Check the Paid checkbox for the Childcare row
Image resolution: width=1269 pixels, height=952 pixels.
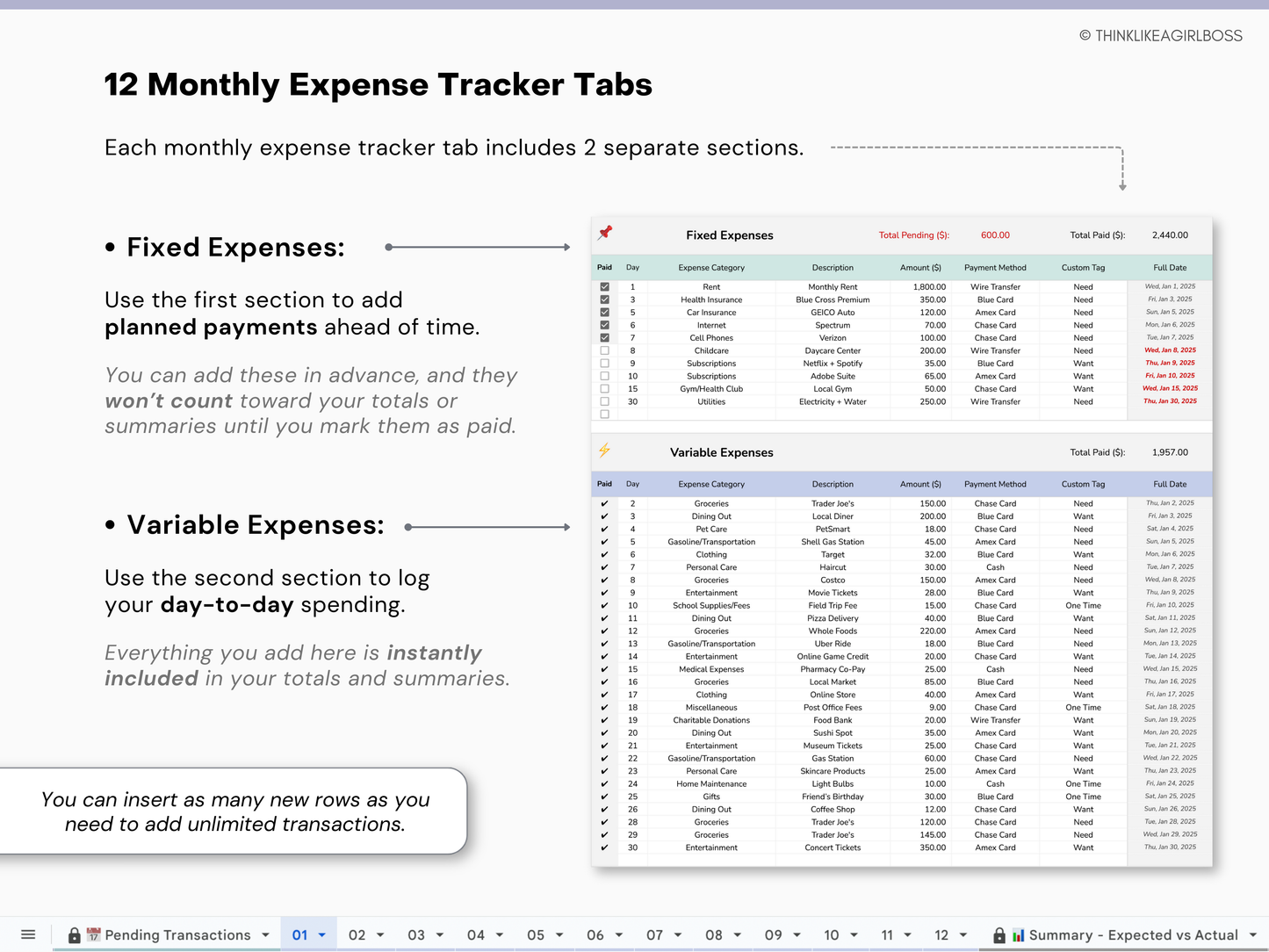(604, 350)
